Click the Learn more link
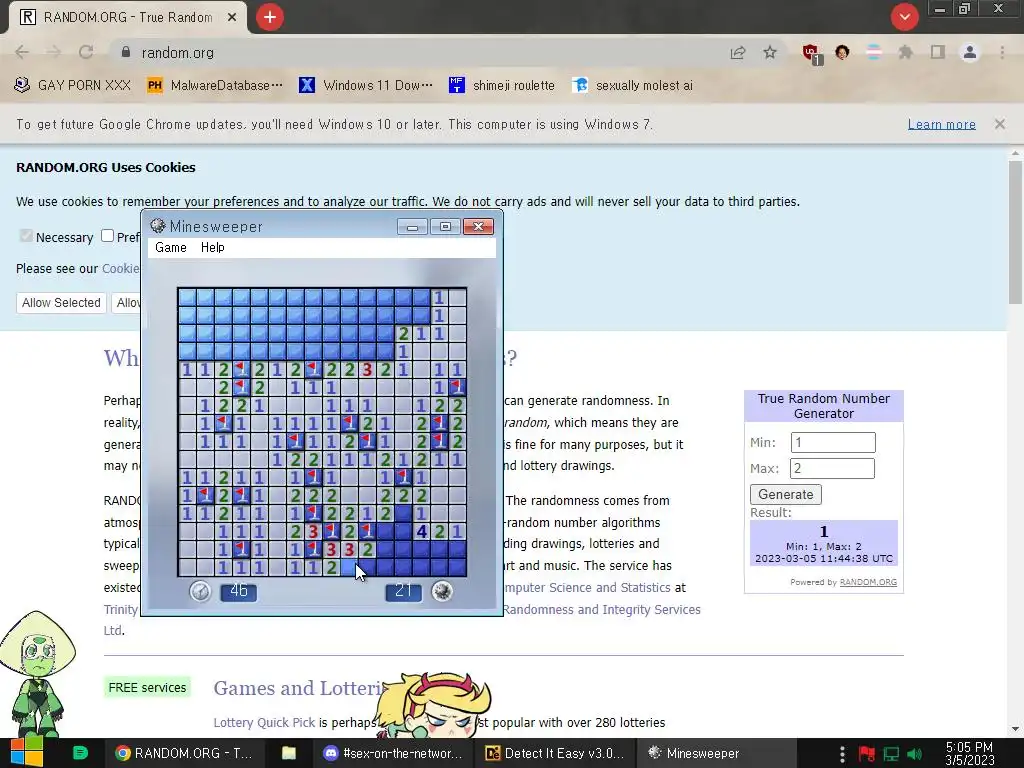The width and height of the screenshot is (1024, 768). coord(941,124)
